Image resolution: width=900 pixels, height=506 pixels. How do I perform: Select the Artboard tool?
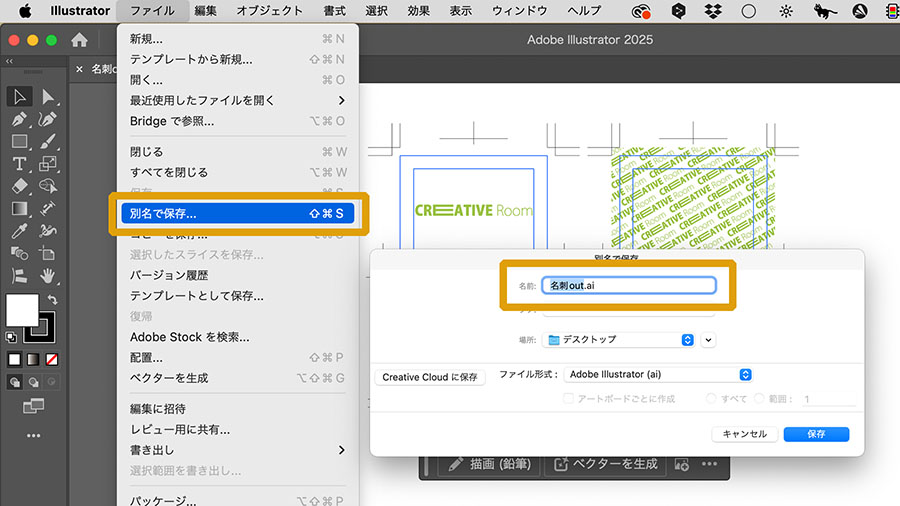[x=48, y=254]
